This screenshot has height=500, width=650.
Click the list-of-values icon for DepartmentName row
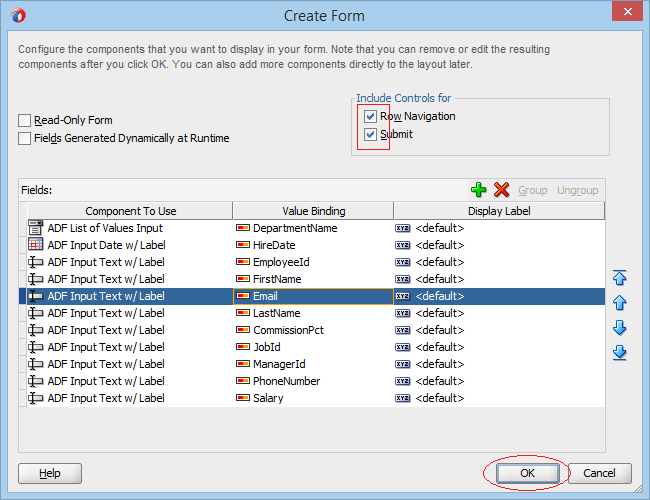point(36,228)
